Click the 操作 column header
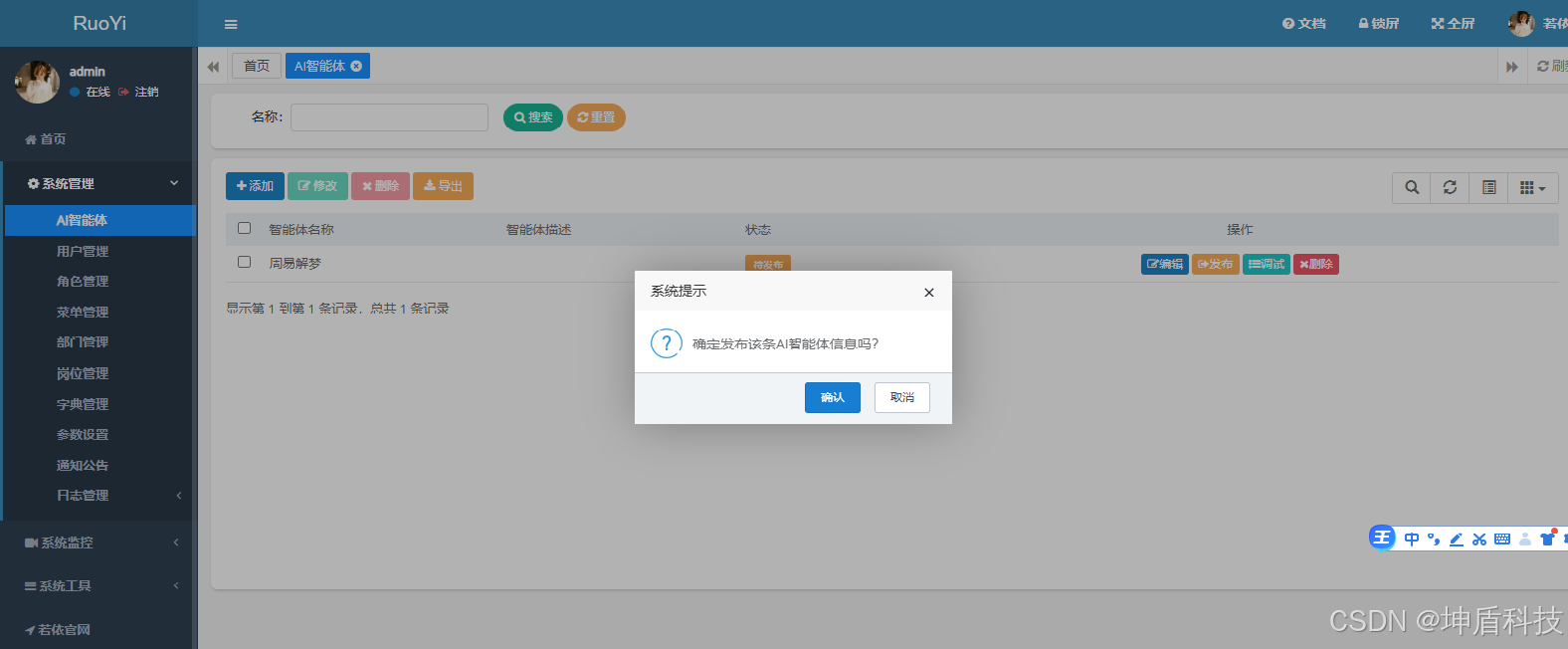The height and width of the screenshot is (649, 1568). 1240,230
